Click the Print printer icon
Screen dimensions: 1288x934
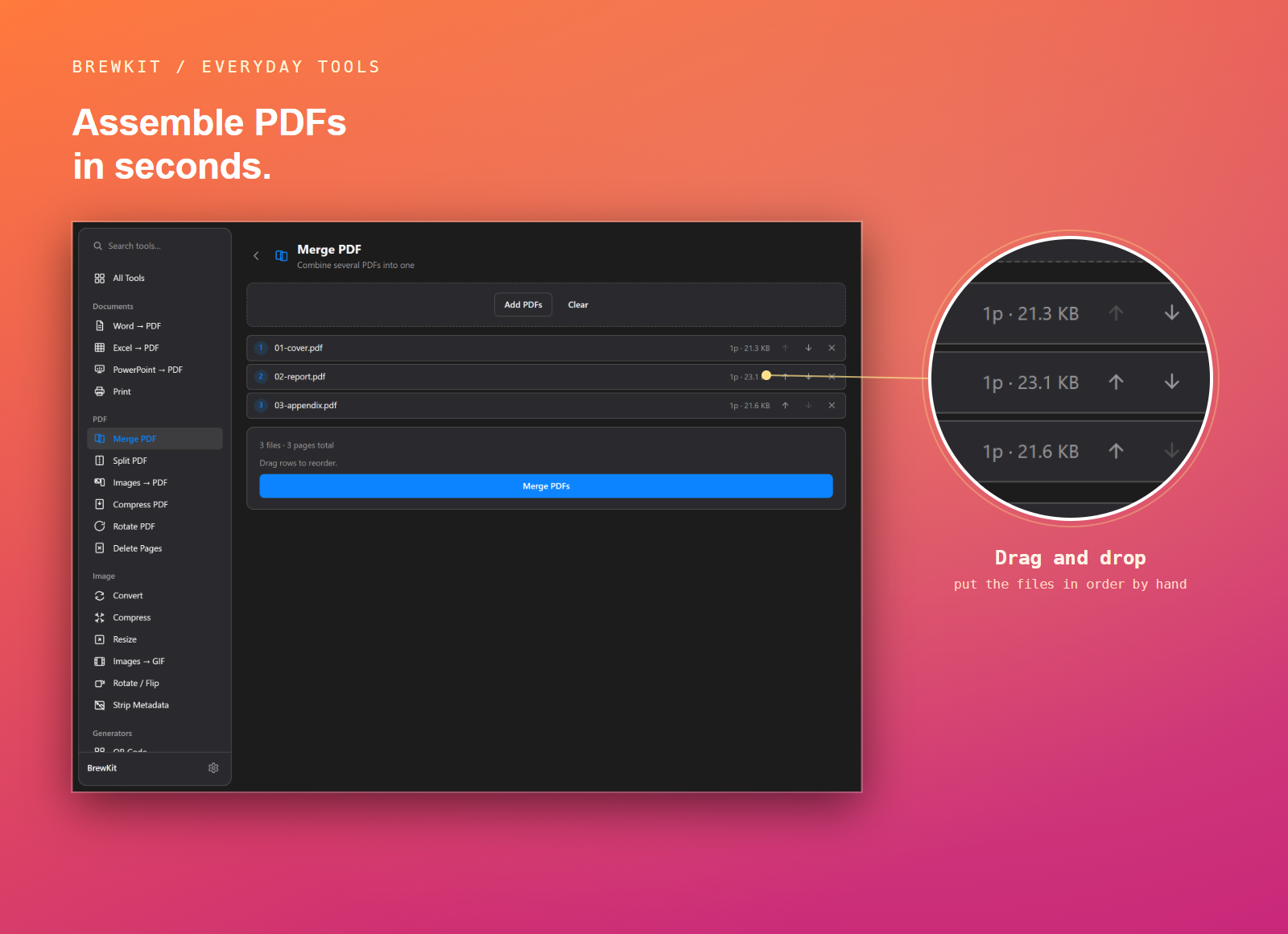point(100,391)
